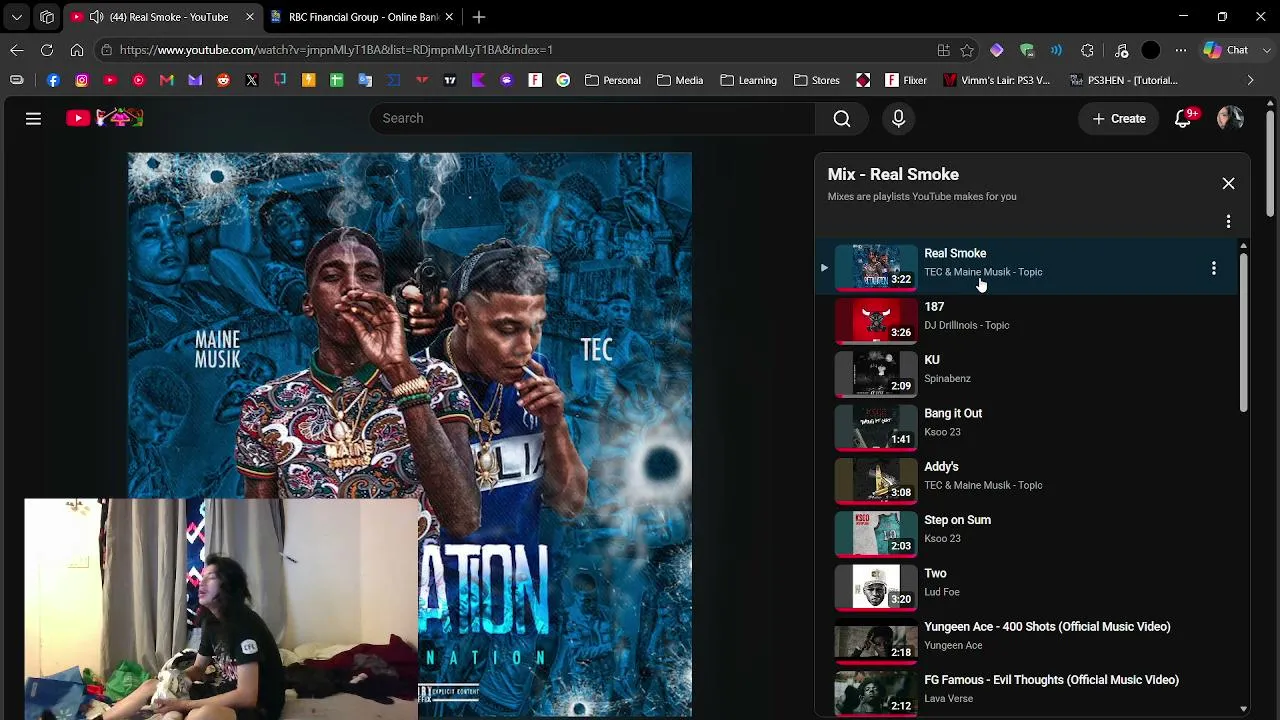Play KU by Spinabenz from mix
Viewport: 1280px width, 720px height.
point(1027,373)
